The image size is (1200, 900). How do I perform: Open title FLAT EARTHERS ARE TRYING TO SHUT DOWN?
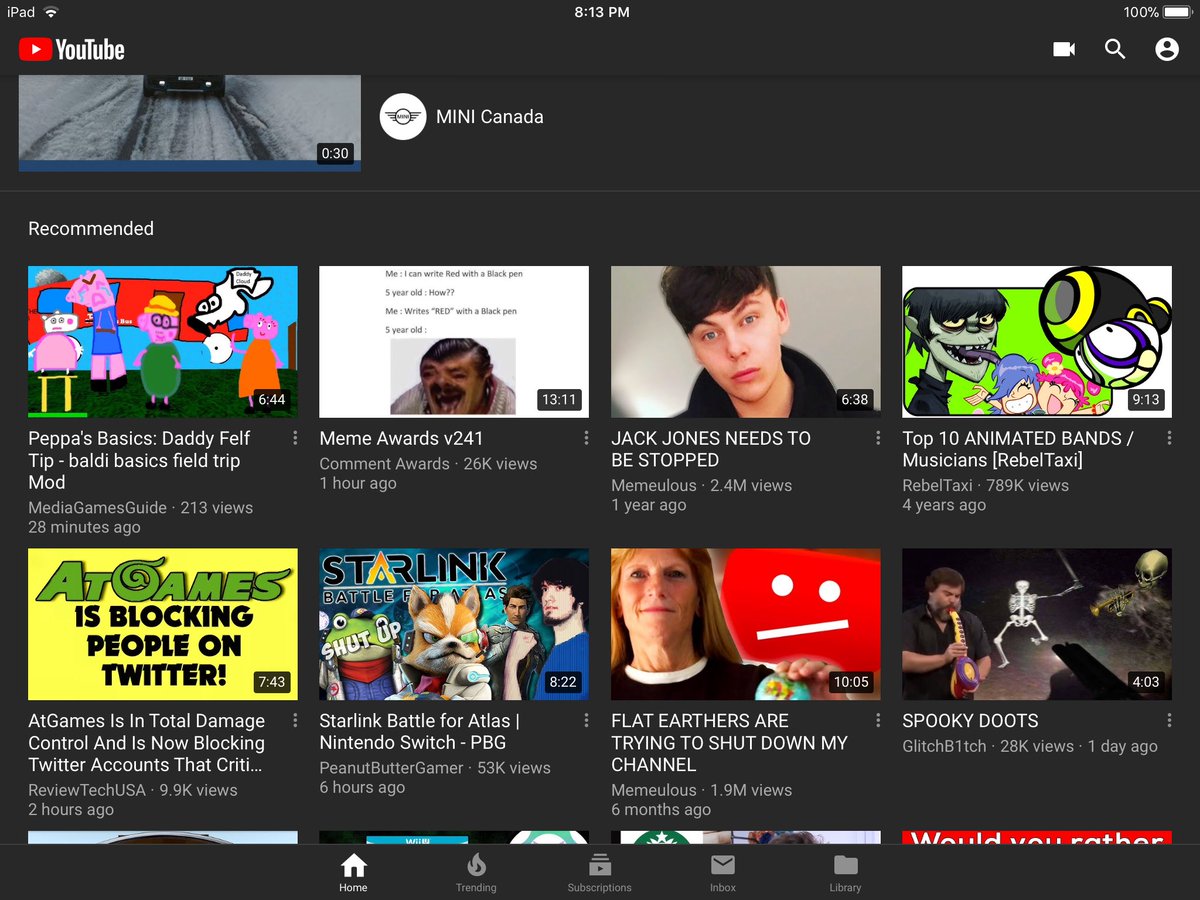tap(729, 743)
